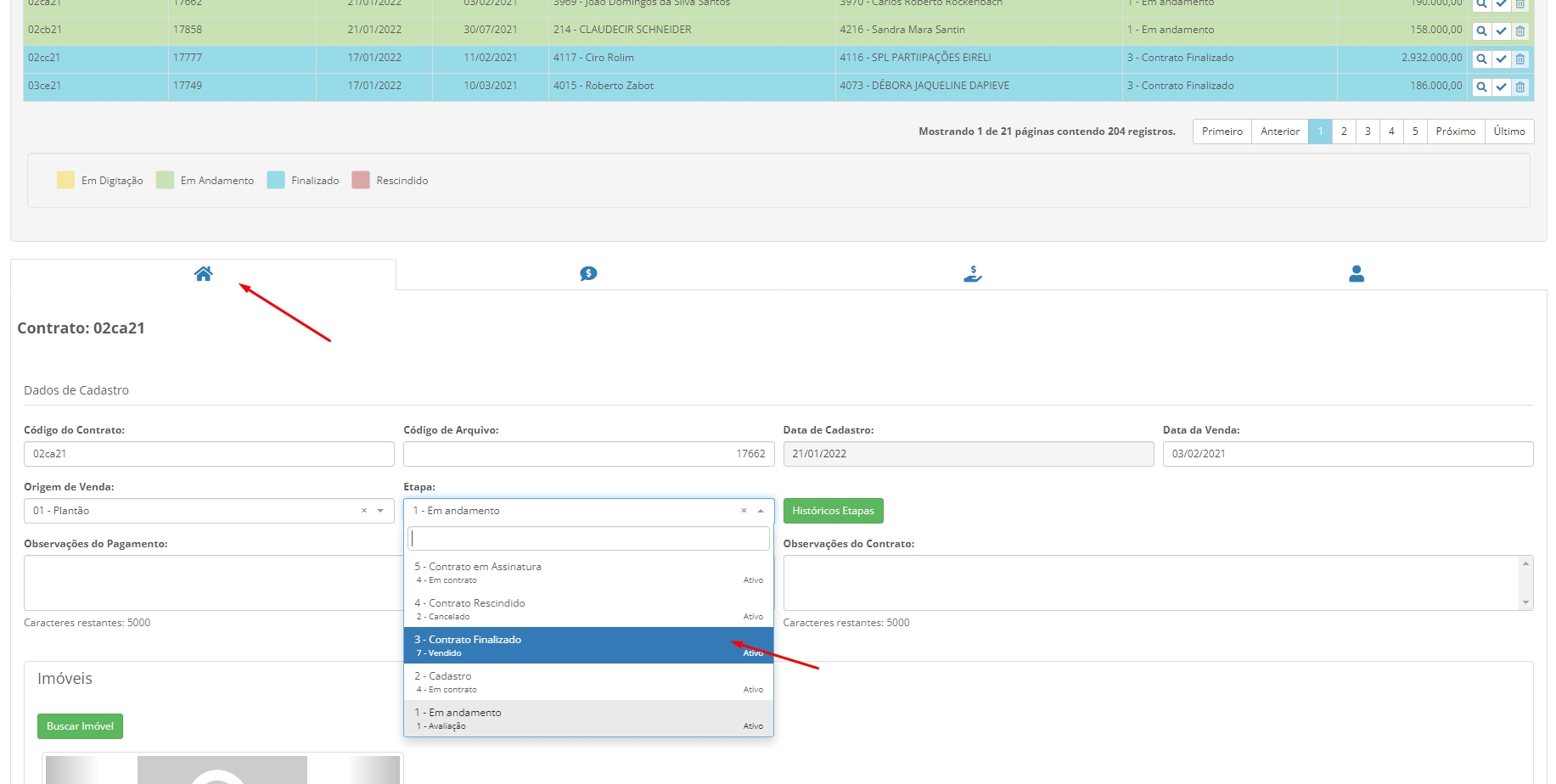The width and height of the screenshot is (1556, 784).
Task: Click the Históricos Etapas button
Action: click(833, 511)
